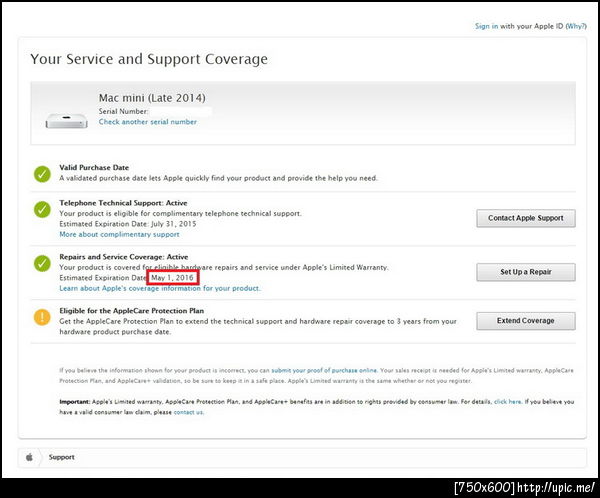This screenshot has width=600, height=498.
Task: Click the green checkmark beside Telephone Technical Support
Action: point(42,209)
